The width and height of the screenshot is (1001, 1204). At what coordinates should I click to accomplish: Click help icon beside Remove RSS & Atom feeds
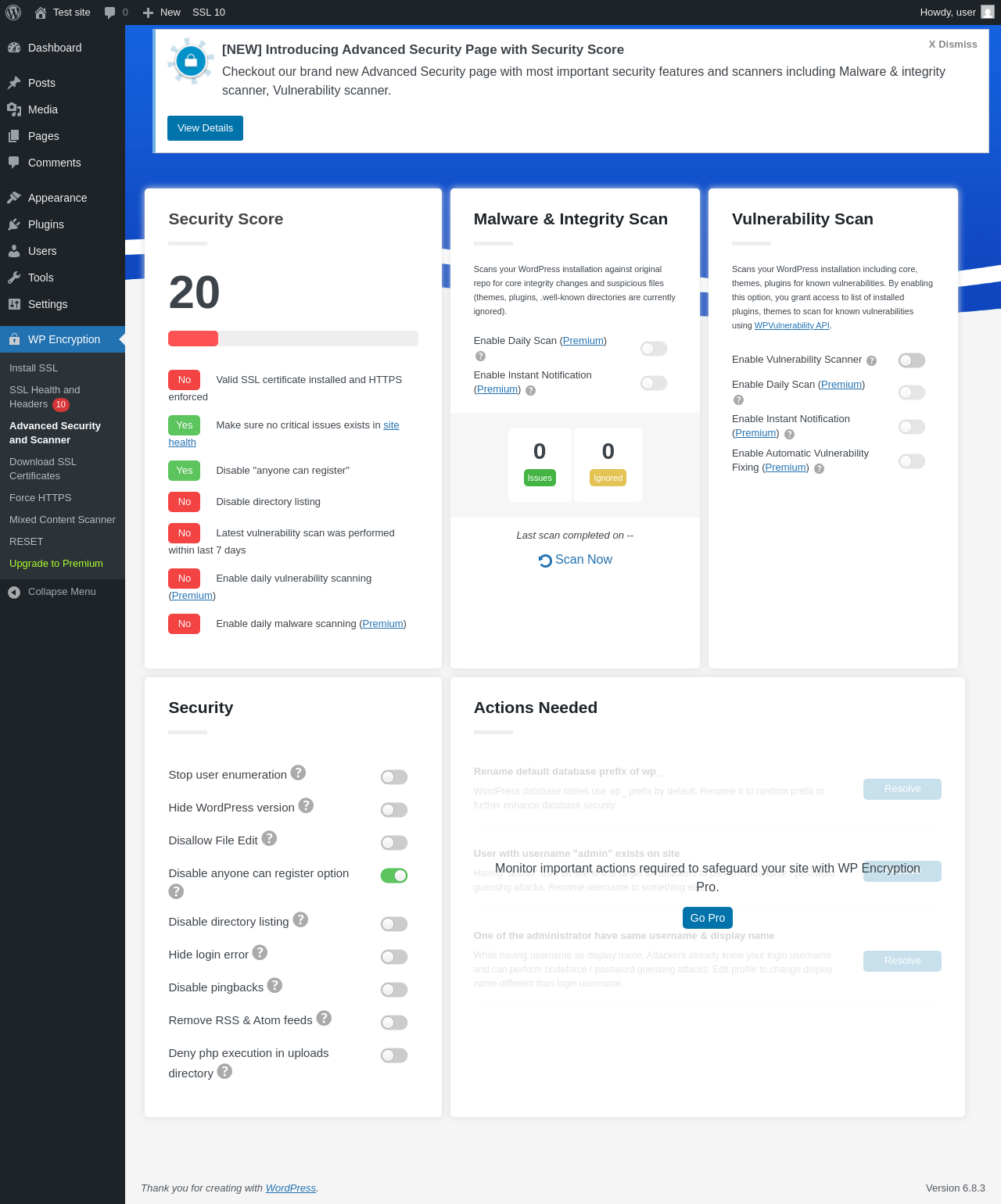[324, 1018]
